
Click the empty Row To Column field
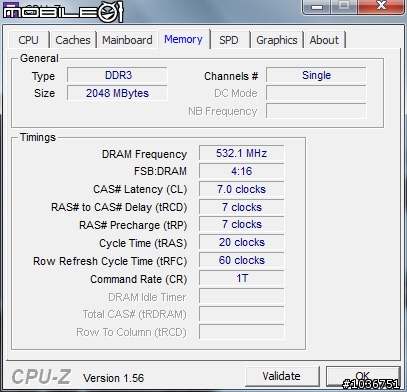pos(242,332)
